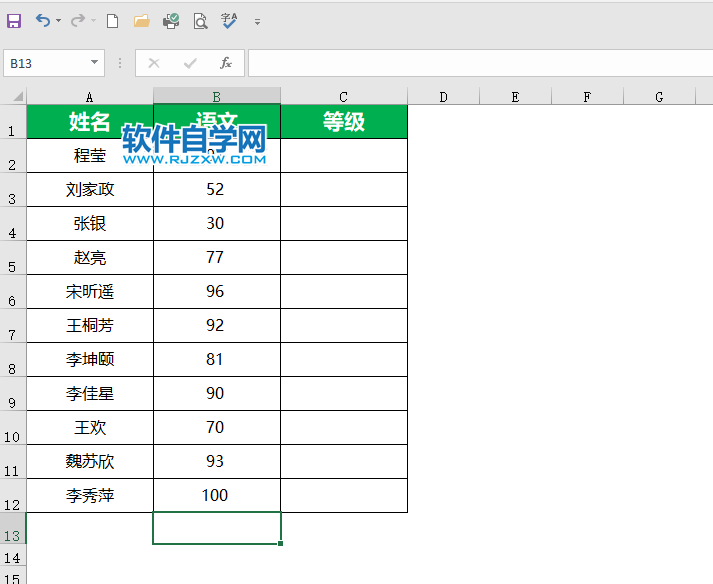This screenshot has height=584, width=713.
Task: Click the cell with name 王桐芳
Action: pyautogui.click(x=90, y=326)
